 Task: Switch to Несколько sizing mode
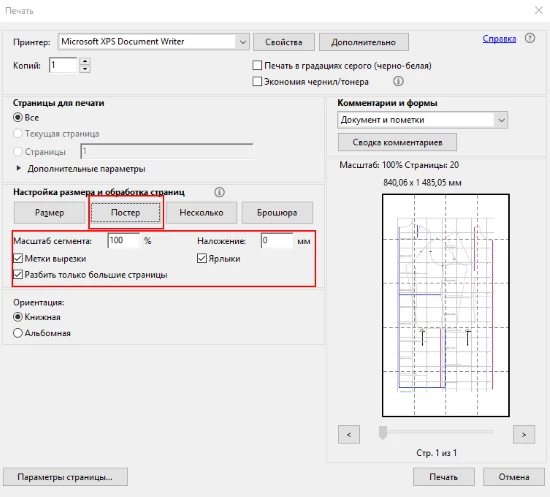[x=201, y=213]
